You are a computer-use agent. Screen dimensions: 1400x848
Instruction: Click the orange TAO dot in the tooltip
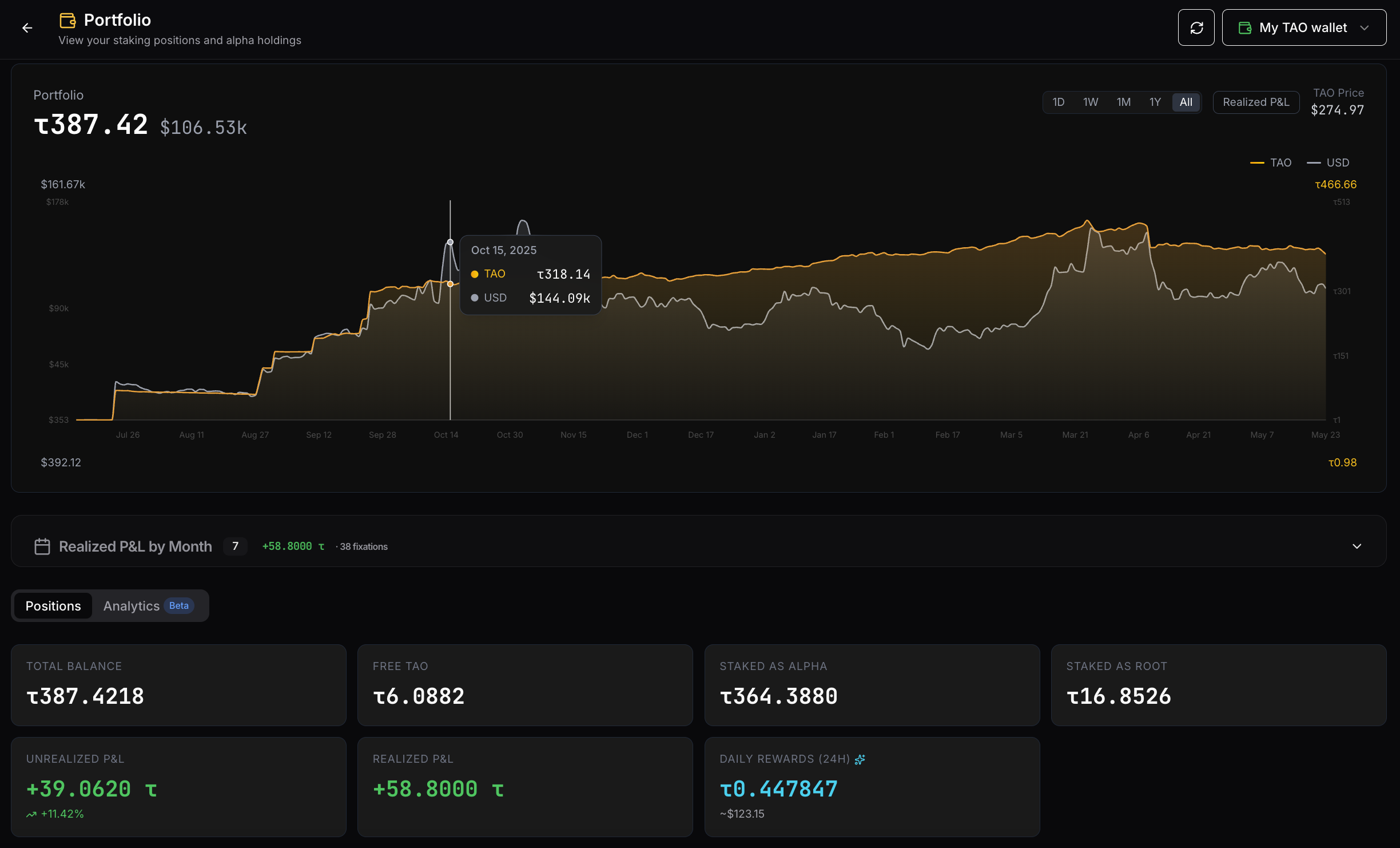pos(475,275)
